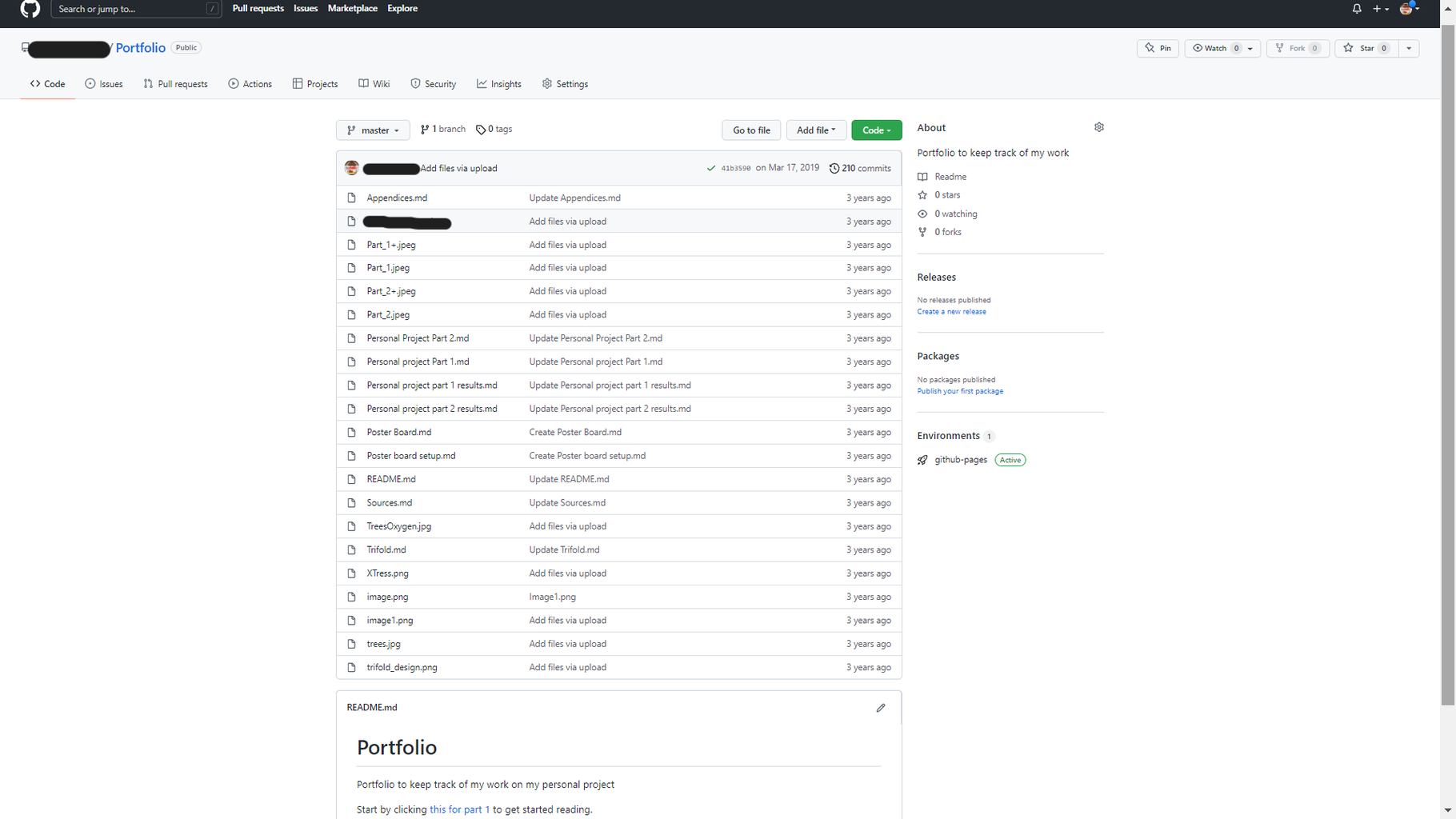Click the Active environment badge

click(x=1010, y=460)
